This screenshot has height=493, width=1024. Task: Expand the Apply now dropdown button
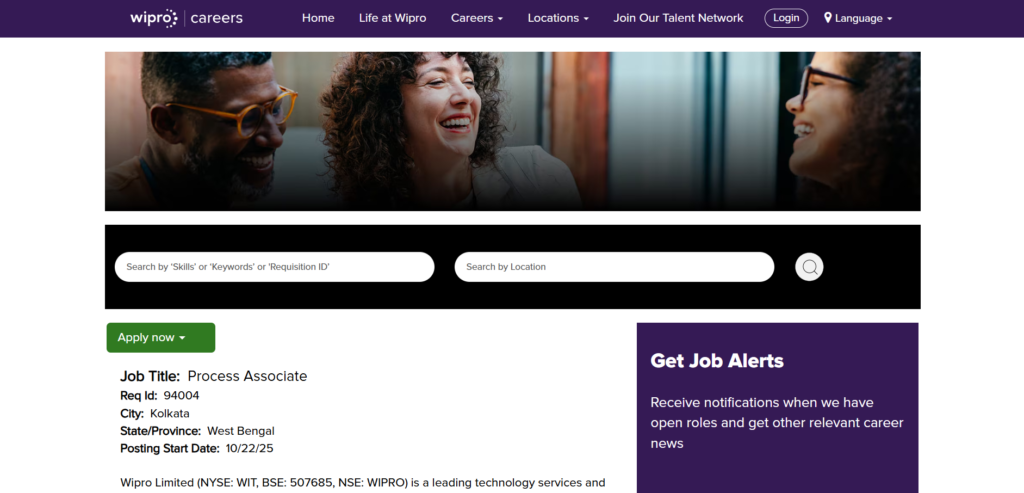tap(161, 338)
